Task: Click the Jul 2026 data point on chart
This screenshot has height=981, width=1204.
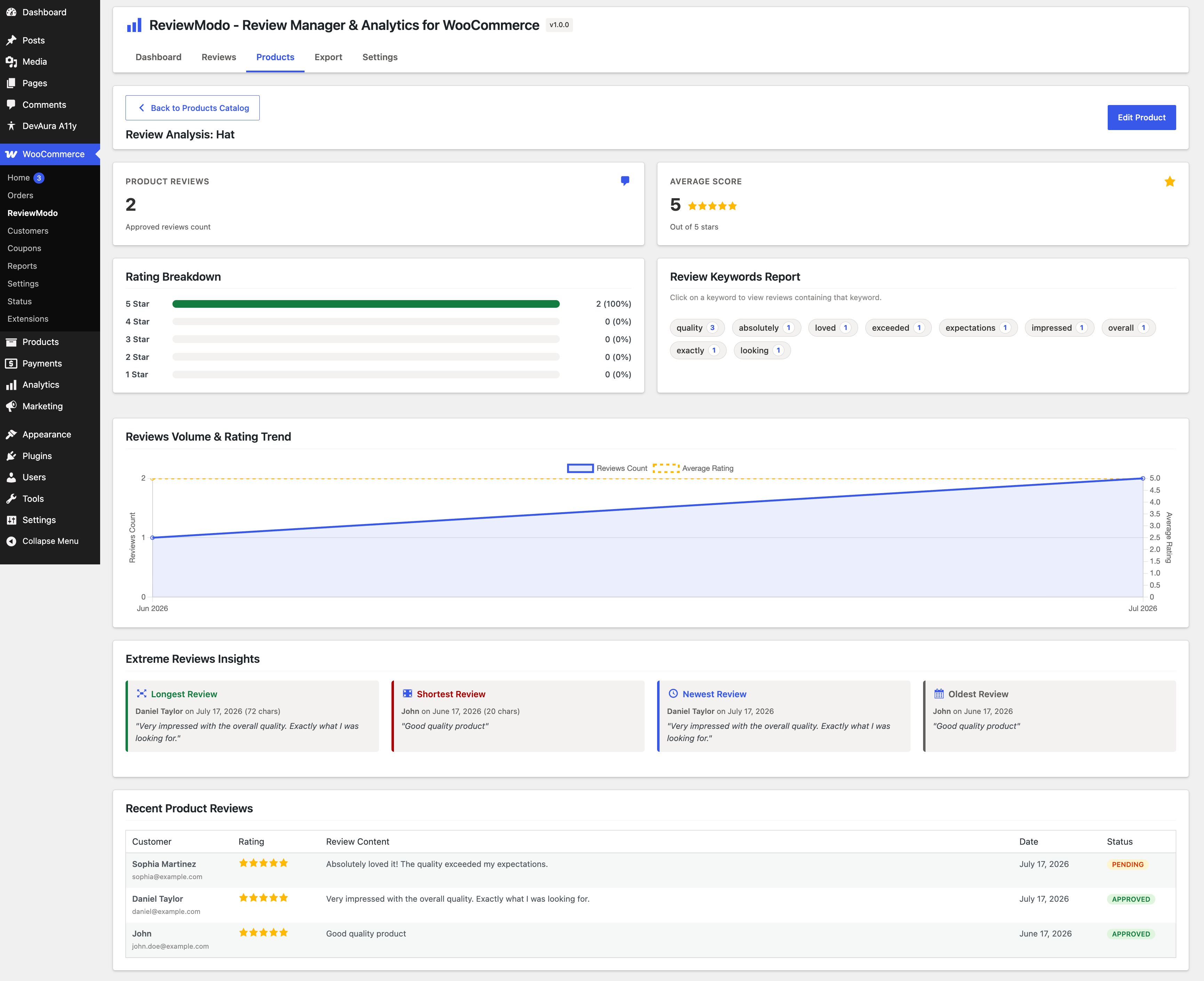Action: pos(1142,479)
